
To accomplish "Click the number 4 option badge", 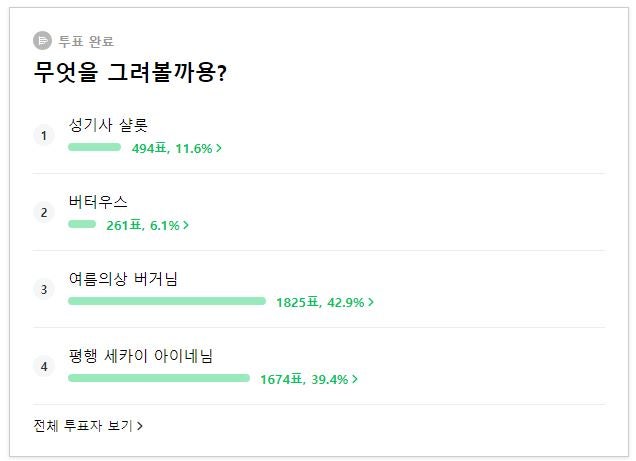I will (43, 366).
